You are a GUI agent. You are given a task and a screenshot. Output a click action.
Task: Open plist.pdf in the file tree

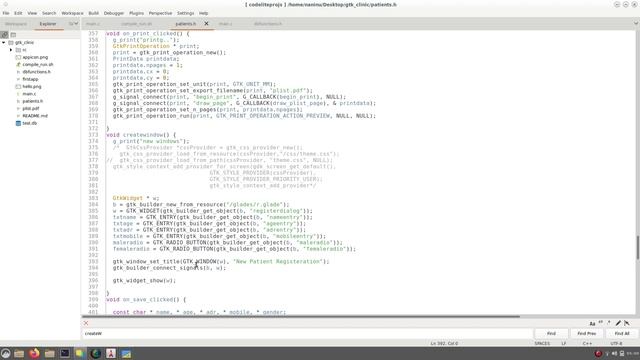(x=31, y=109)
